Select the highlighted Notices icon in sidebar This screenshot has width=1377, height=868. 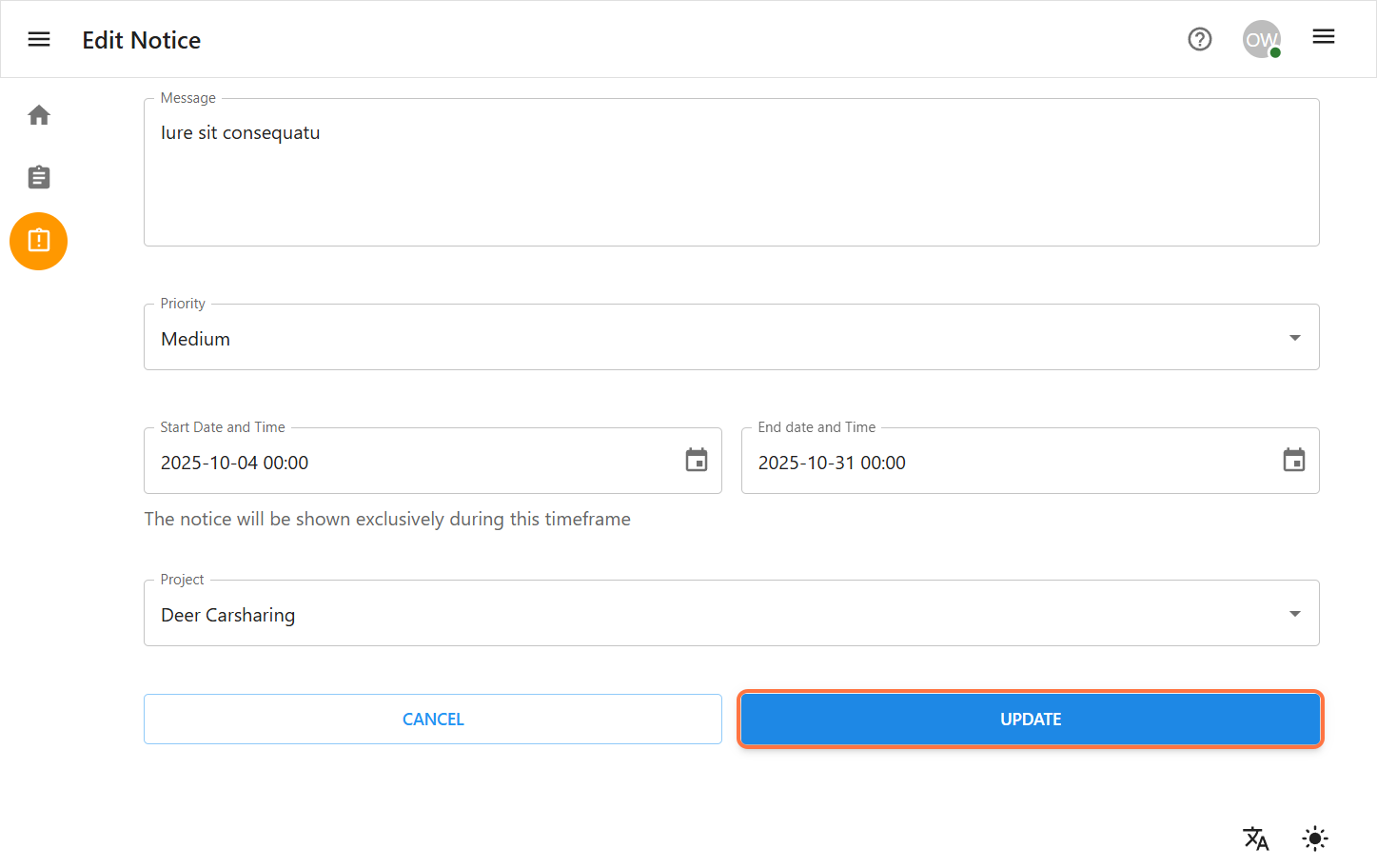pyautogui.click(x=38, y=241)
